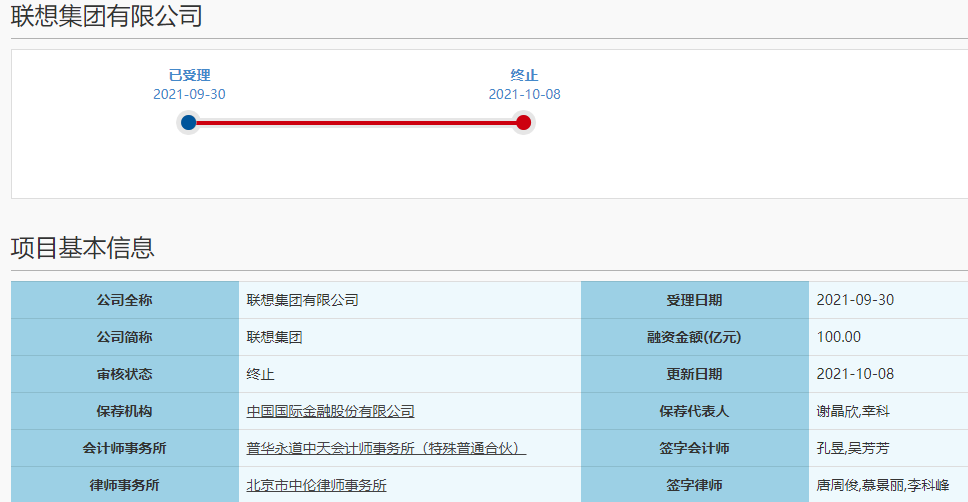Select the 律师事务所 header cell
The height and width of the screenshot is (502, 968).
click(x=125, y=485)
